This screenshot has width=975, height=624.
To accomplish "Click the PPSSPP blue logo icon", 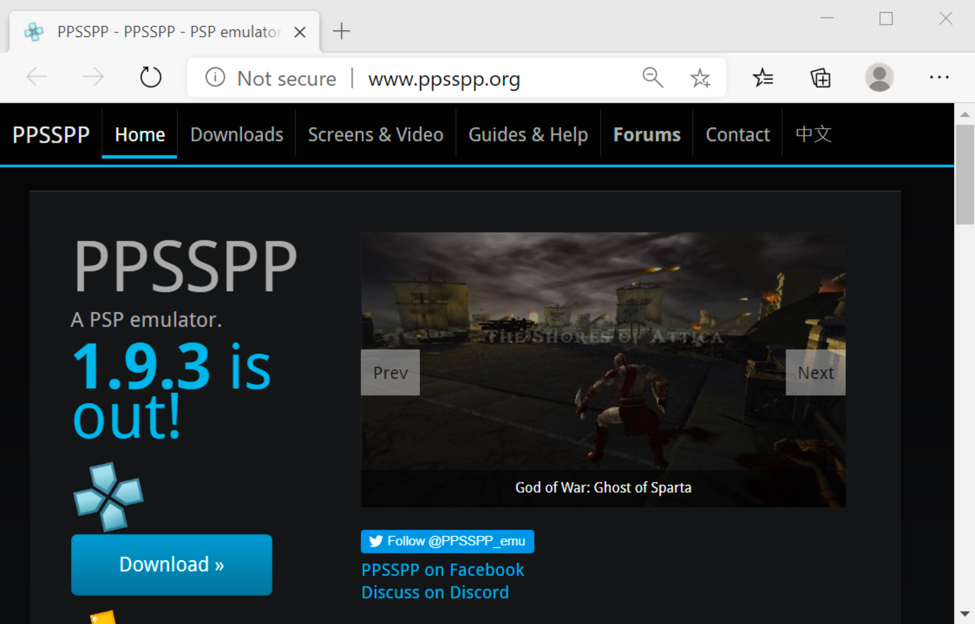I will click(x=108, y=496).
